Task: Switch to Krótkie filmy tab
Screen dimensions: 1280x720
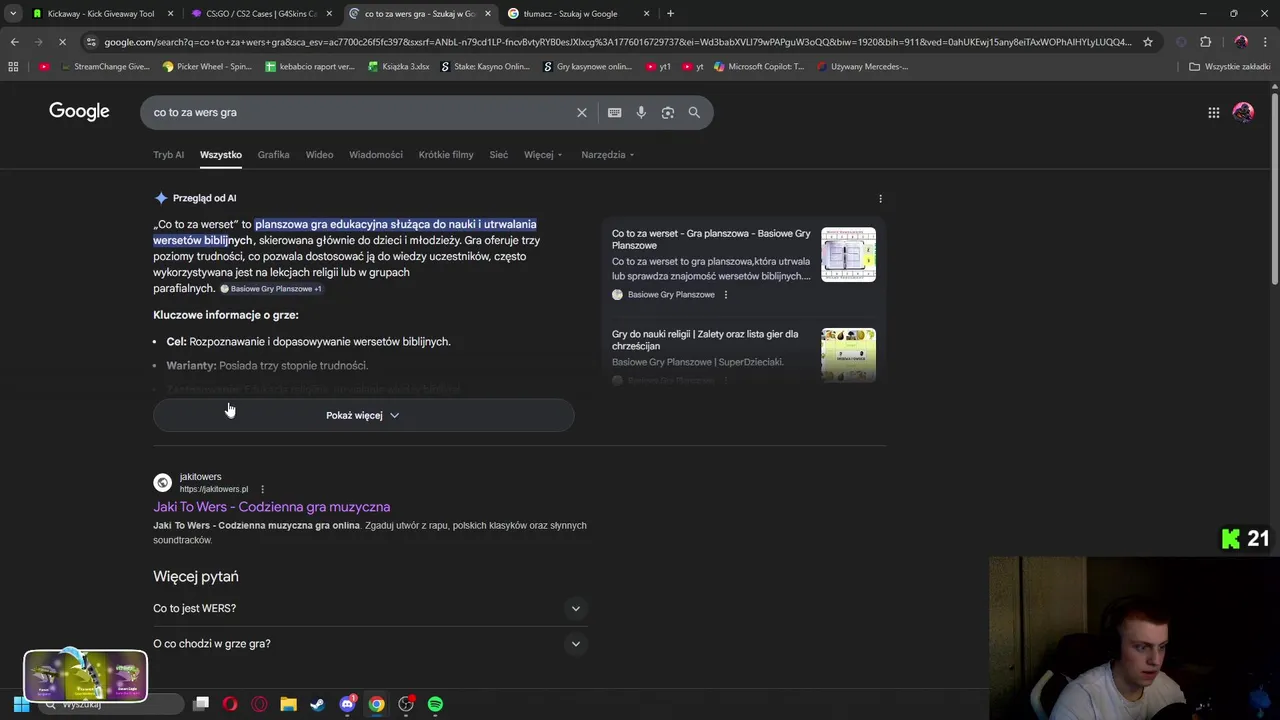Action: click(x=446, y=155)
